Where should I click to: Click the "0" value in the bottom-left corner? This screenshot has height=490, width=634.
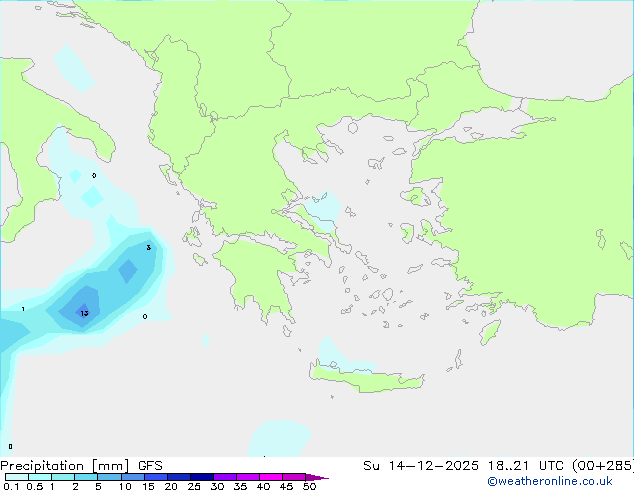[10, 447]
